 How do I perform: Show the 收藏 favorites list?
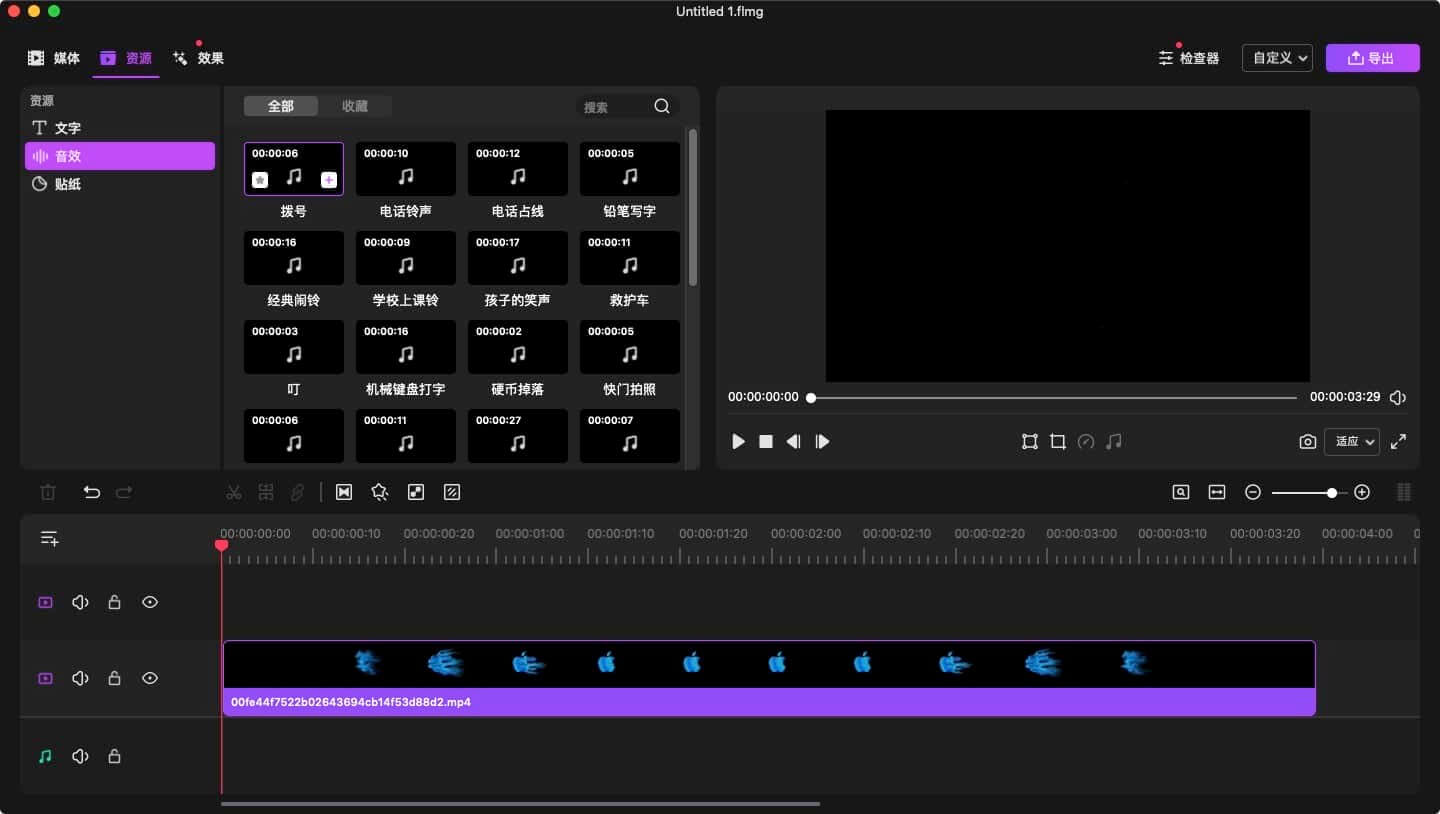[355, 106]
